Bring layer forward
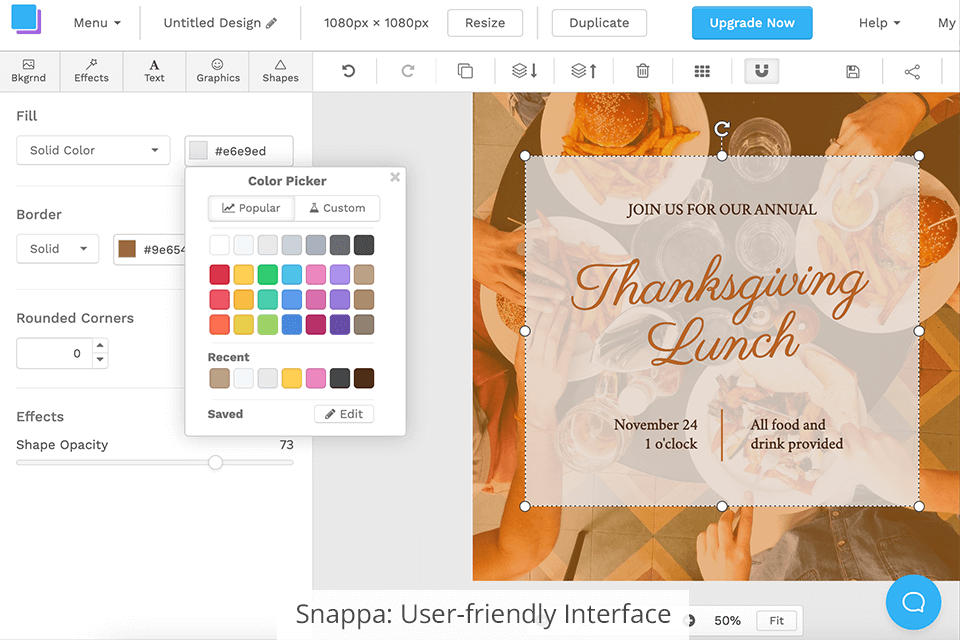960x640 pixels. click(583, 71)
